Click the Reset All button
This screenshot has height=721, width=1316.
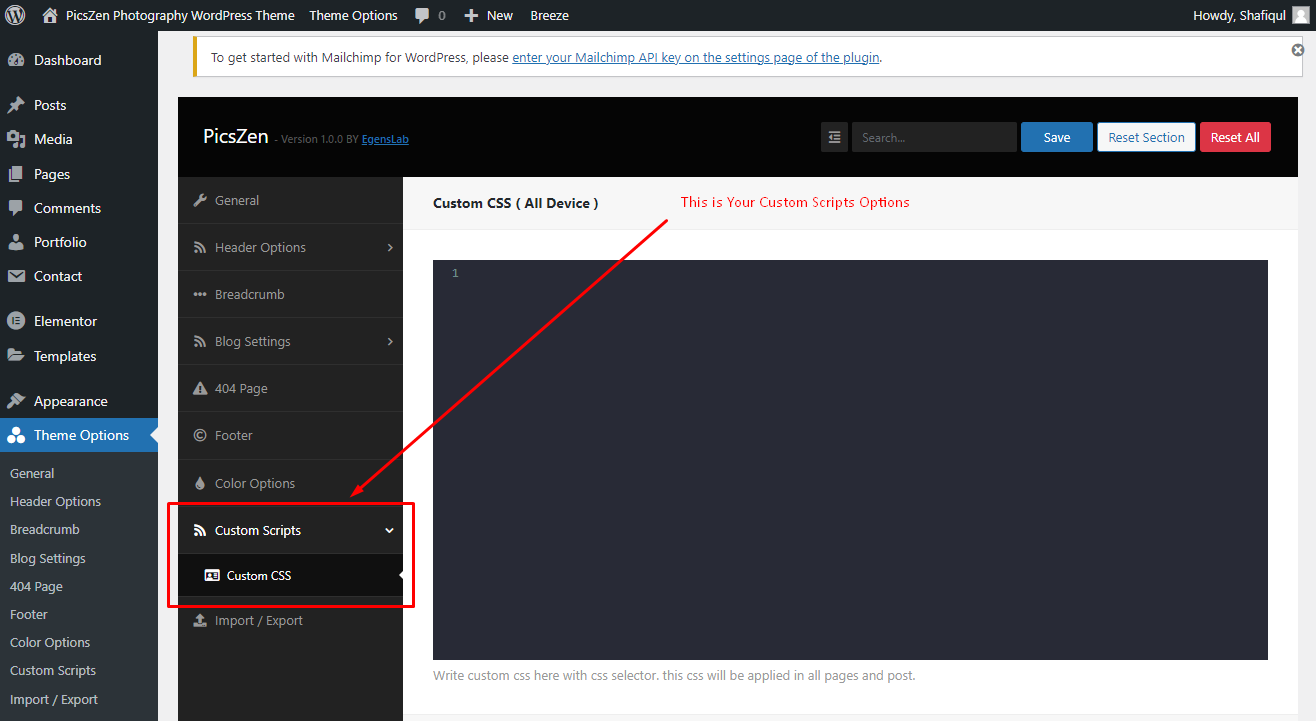coord(1235,137)
